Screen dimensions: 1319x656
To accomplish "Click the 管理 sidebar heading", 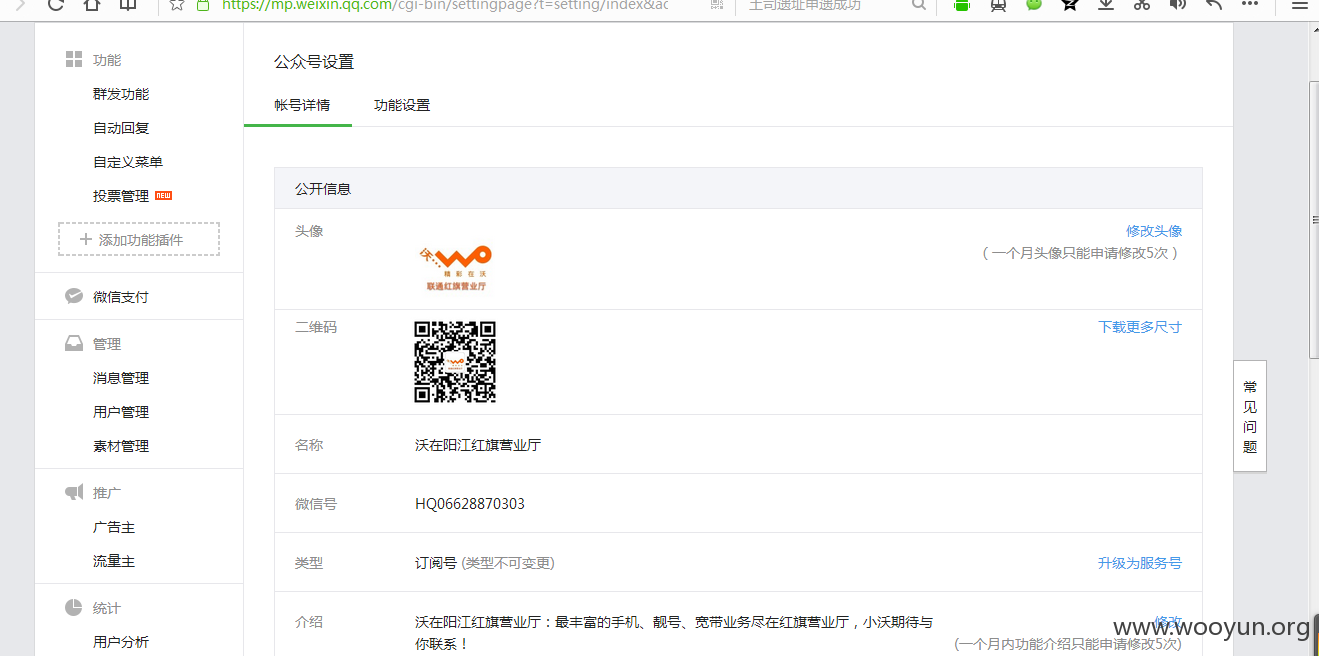I will [x=107, y=344].
